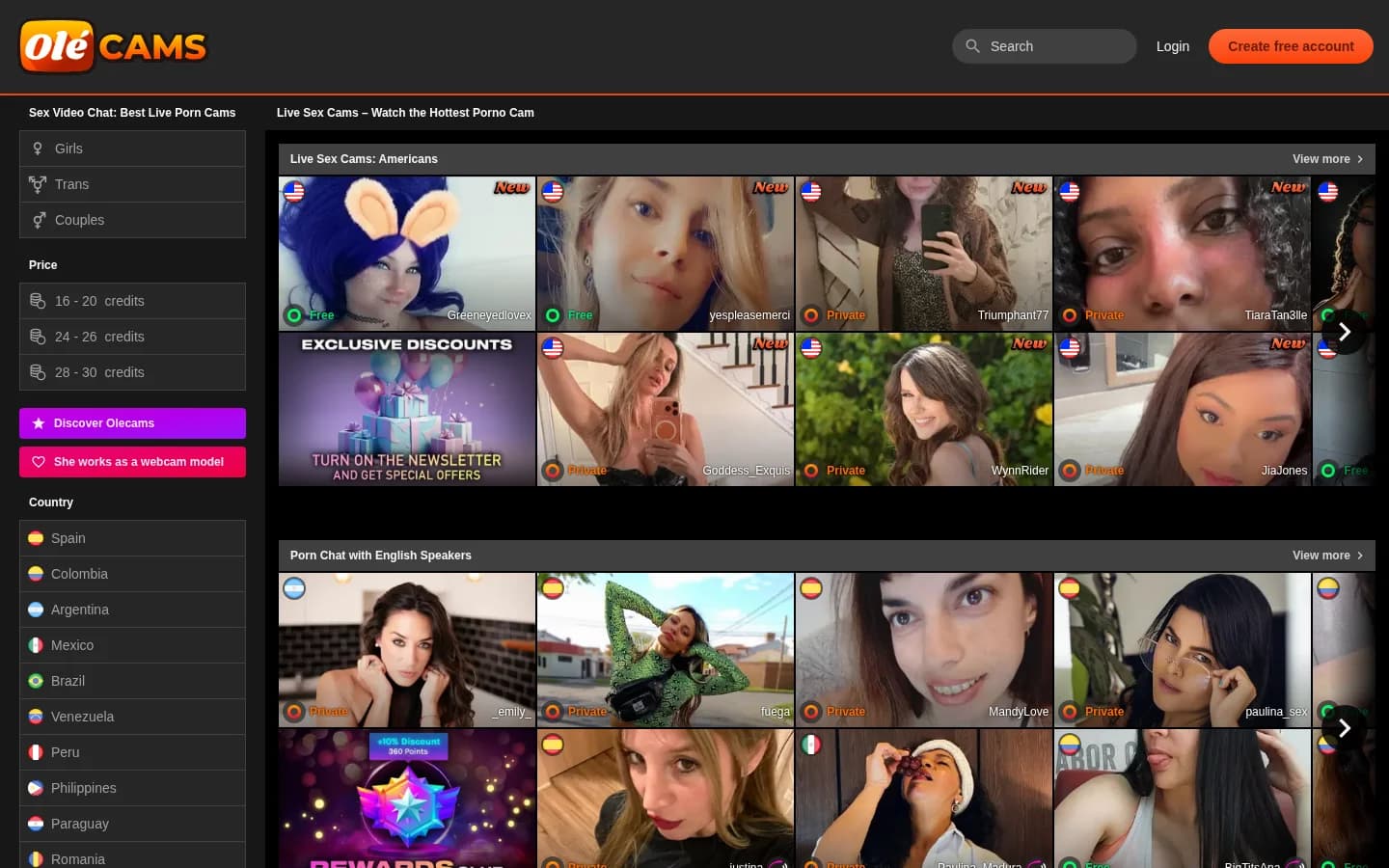
Task: Click the Private status icon on paulina_sex
Action: [x=1070, y=712]
